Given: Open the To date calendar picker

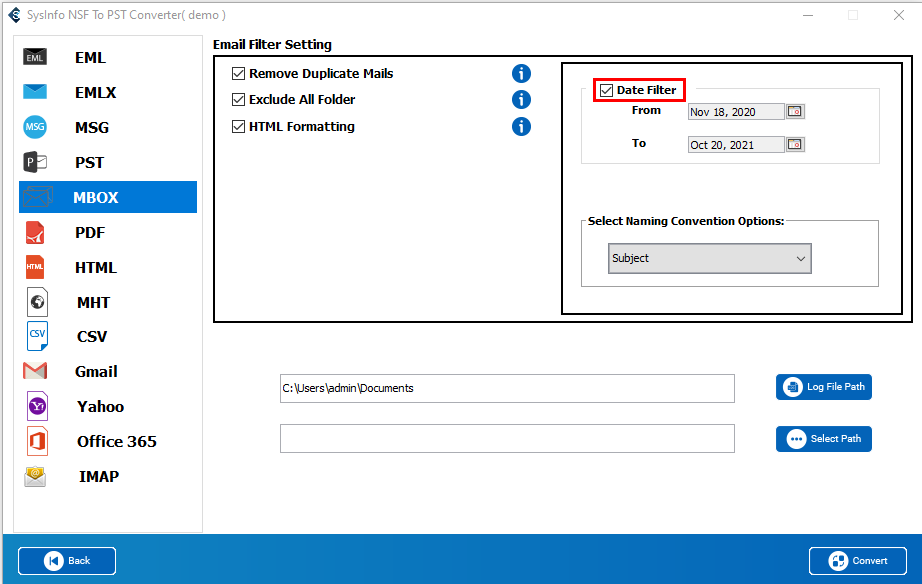Looking at the screenshot, I should tap(795, 144).
